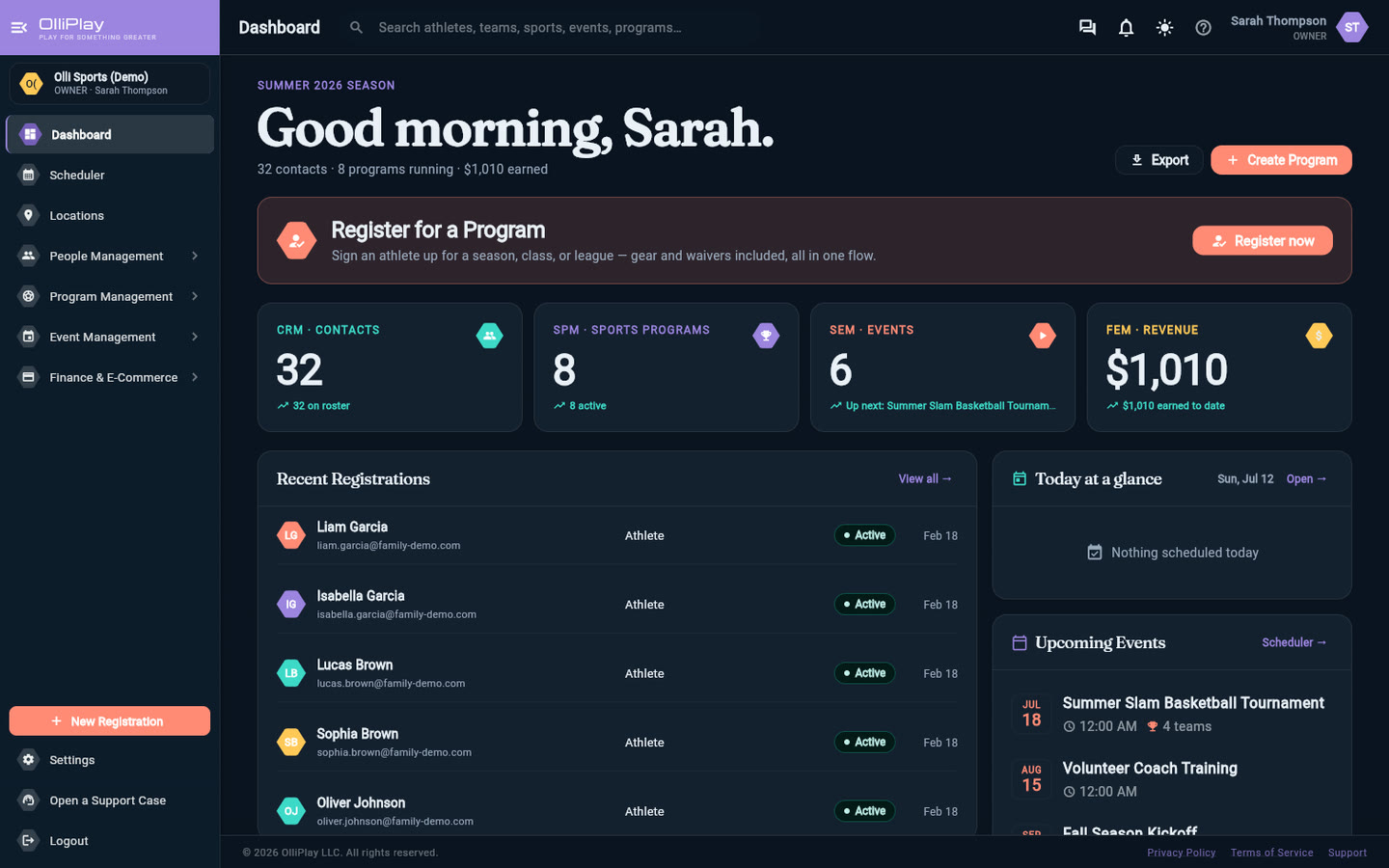The height and width of the screenshot is (868, 1389).
Task: Open the Sarah Thompson account menu
Action: tap(1299, 27)
